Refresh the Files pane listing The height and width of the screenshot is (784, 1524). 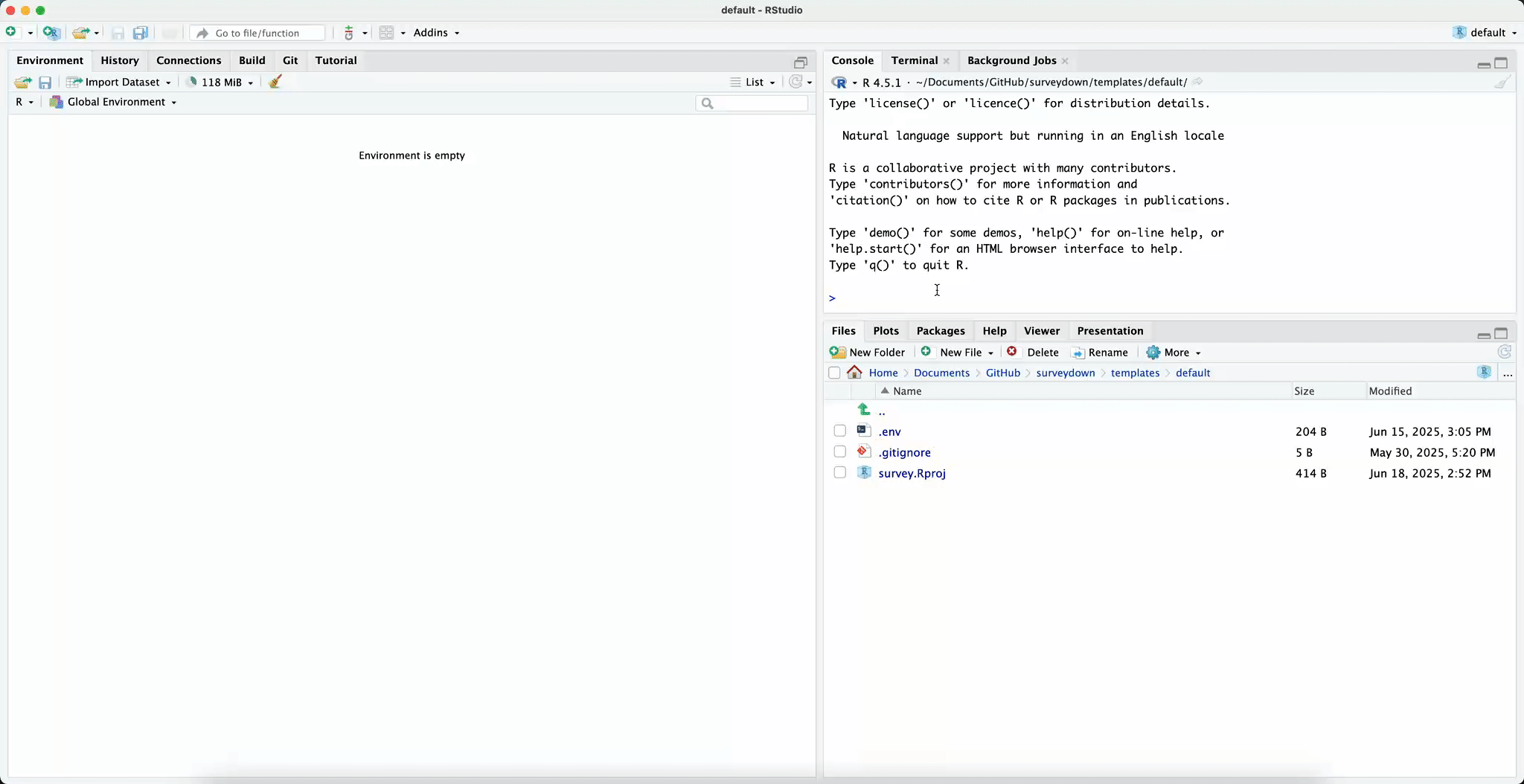coord(1505,353)
